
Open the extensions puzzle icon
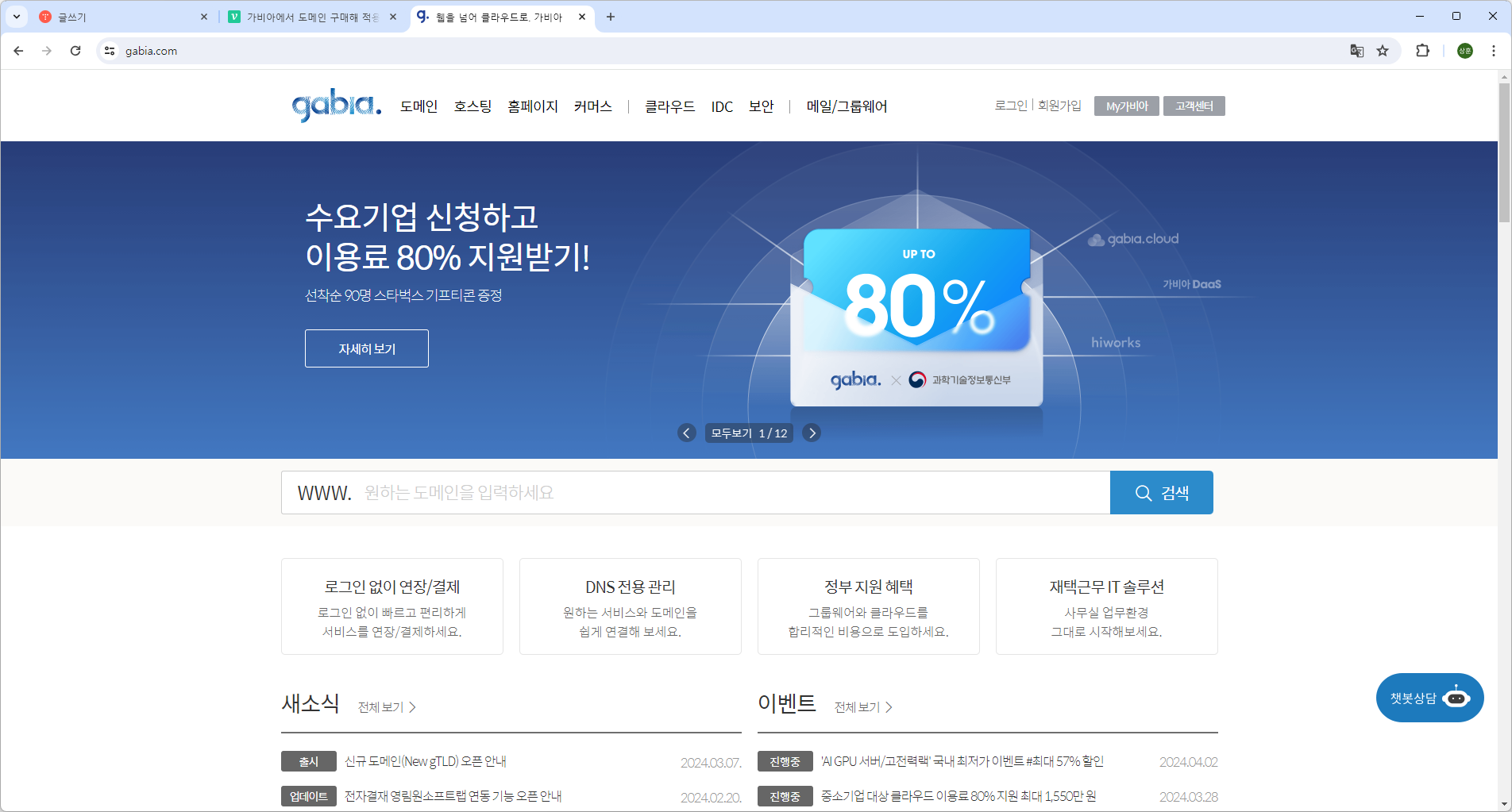[1422, 51]
